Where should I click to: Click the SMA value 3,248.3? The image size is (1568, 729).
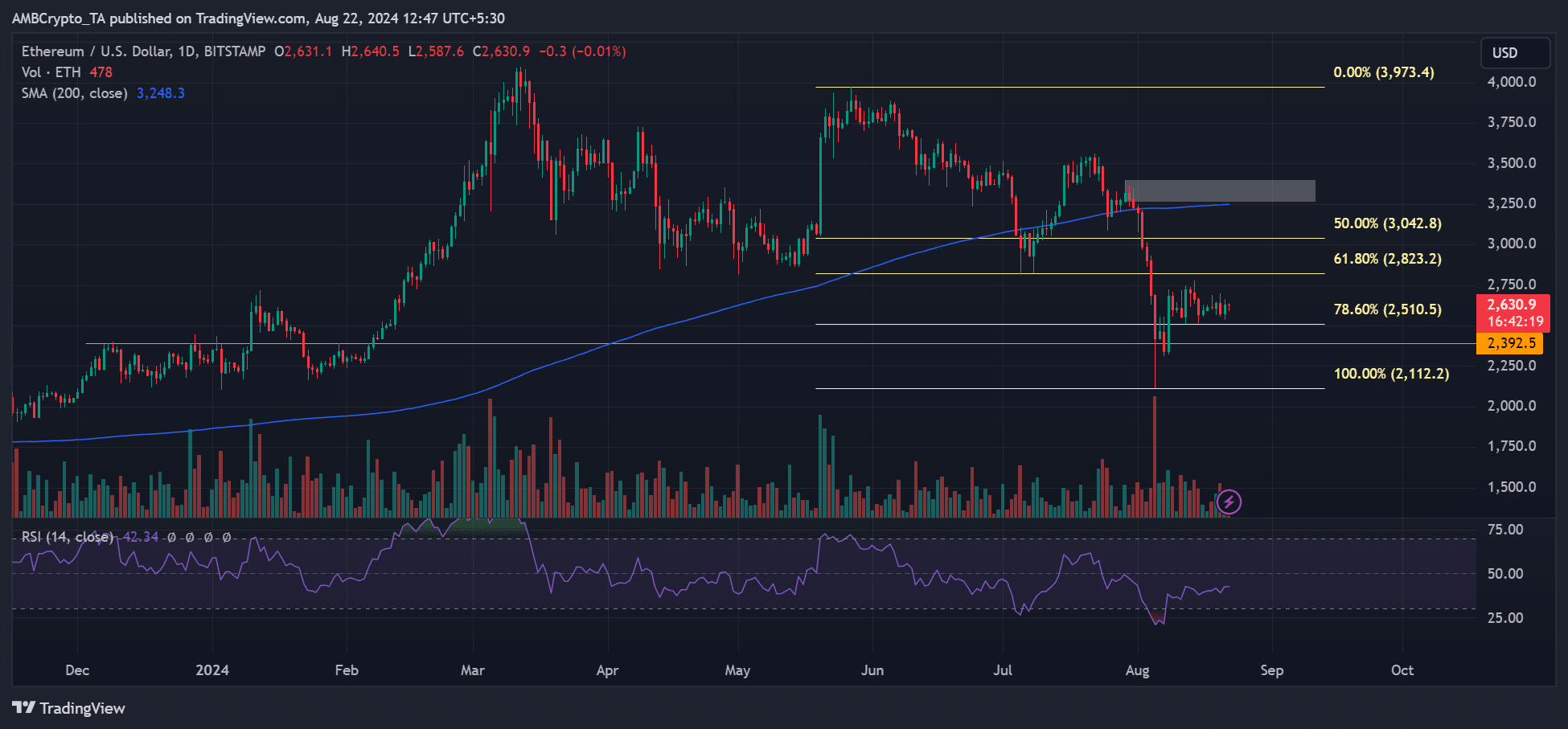[161, 93]
